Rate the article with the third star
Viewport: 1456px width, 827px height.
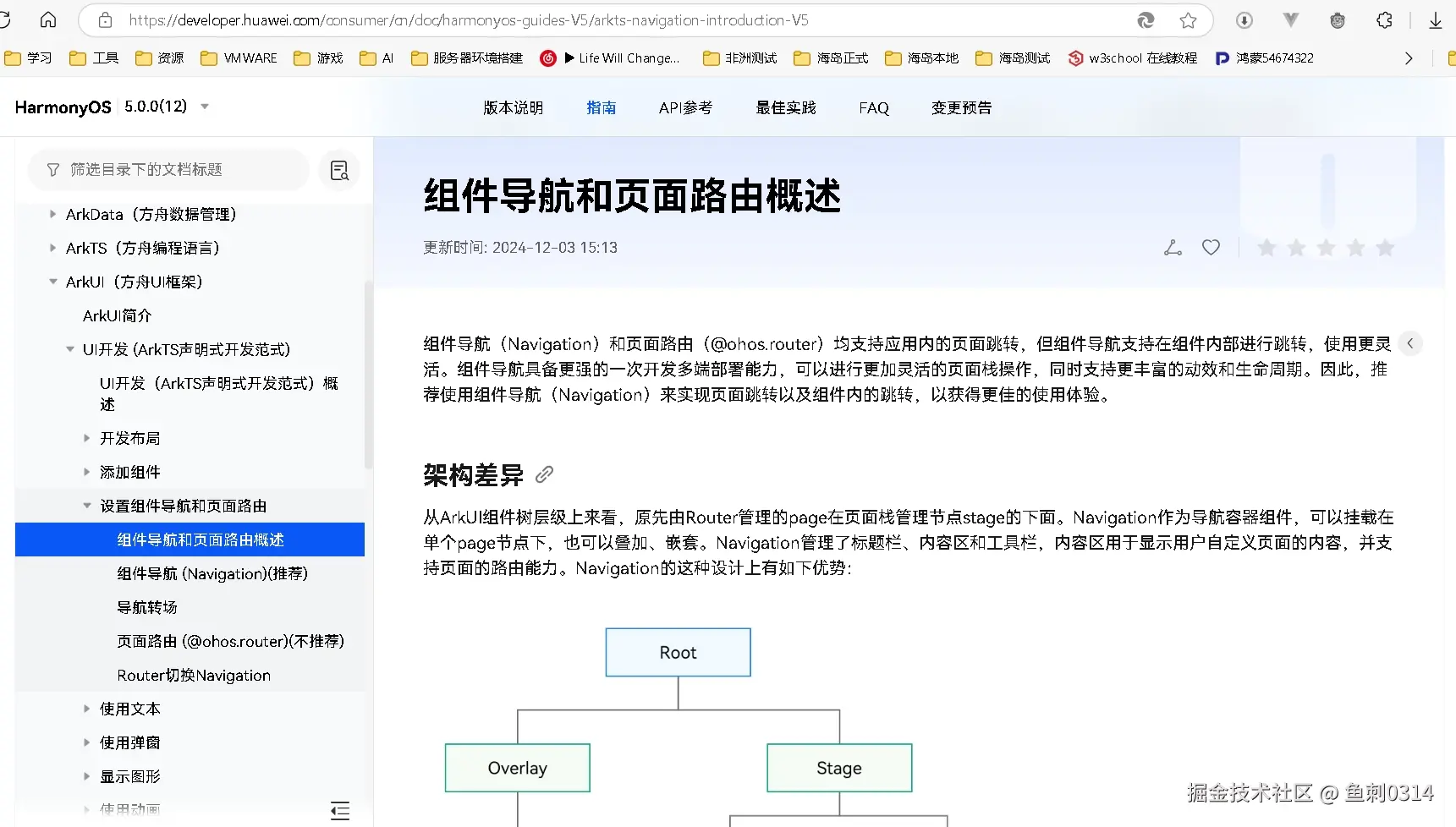(x=1326, y=247)
